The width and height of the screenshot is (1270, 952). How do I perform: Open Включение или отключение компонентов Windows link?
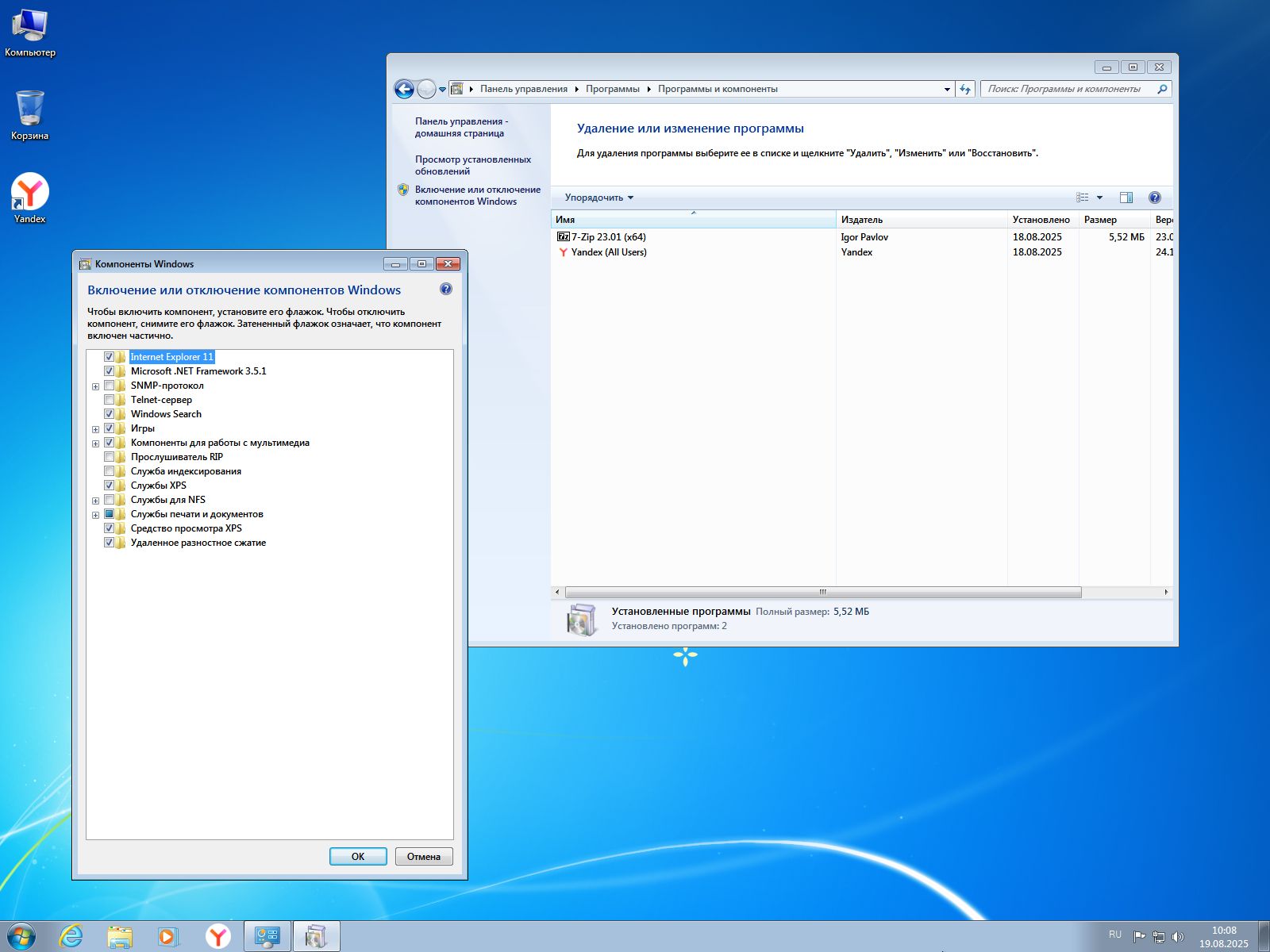pos(478,195)
